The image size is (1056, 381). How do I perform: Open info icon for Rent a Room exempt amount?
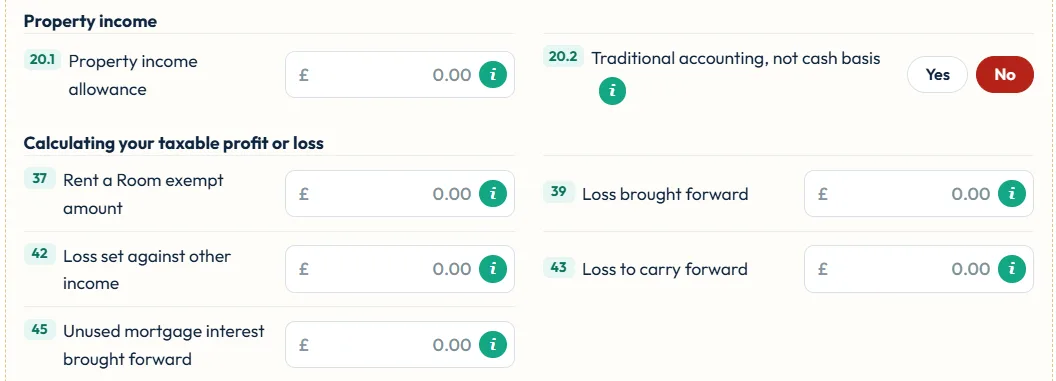click(x=493, y=194)
